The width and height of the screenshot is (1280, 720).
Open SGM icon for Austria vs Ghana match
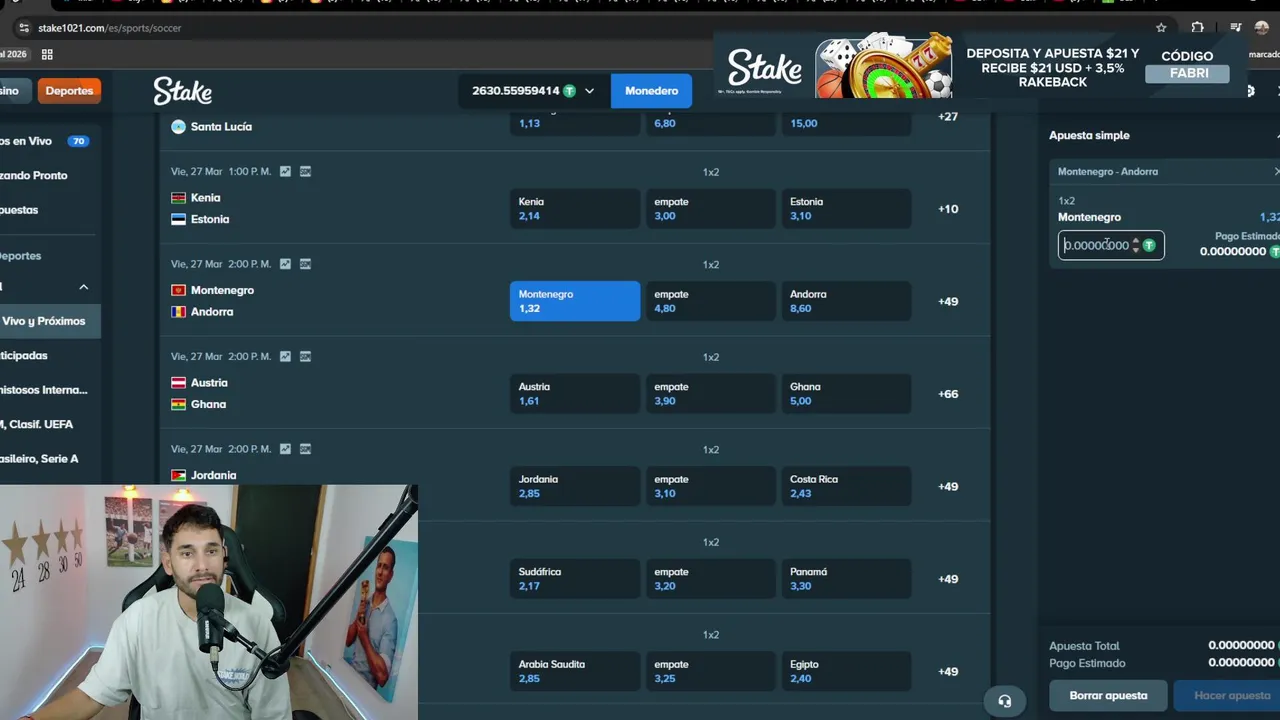305,356
